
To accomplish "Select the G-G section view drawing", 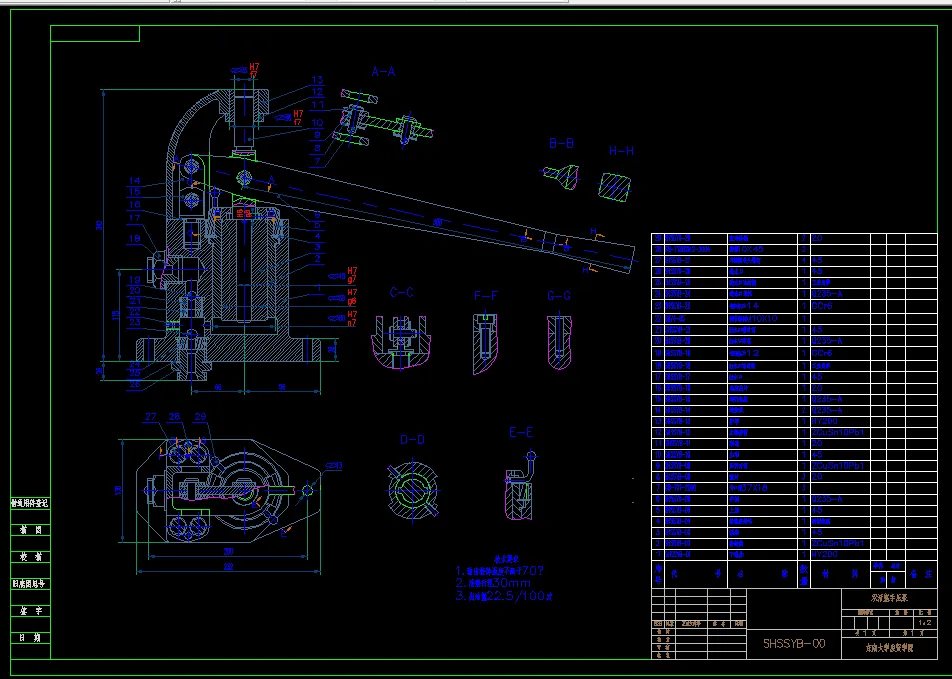I will click(x=559, y=342).
